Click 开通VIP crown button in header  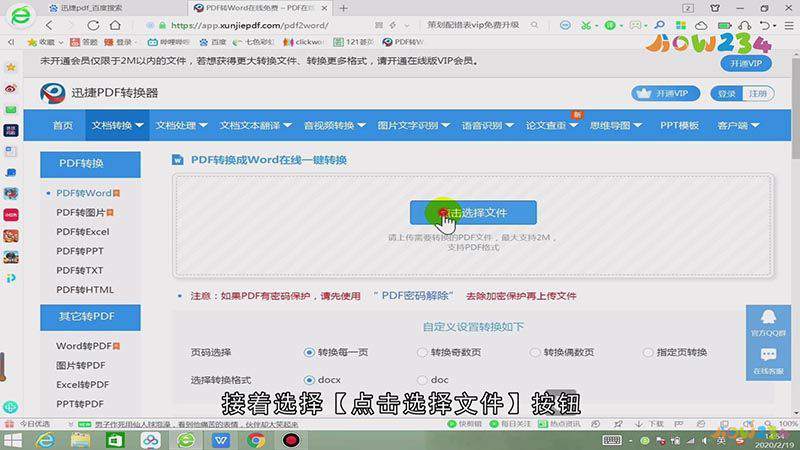click(x=665, y=94)
